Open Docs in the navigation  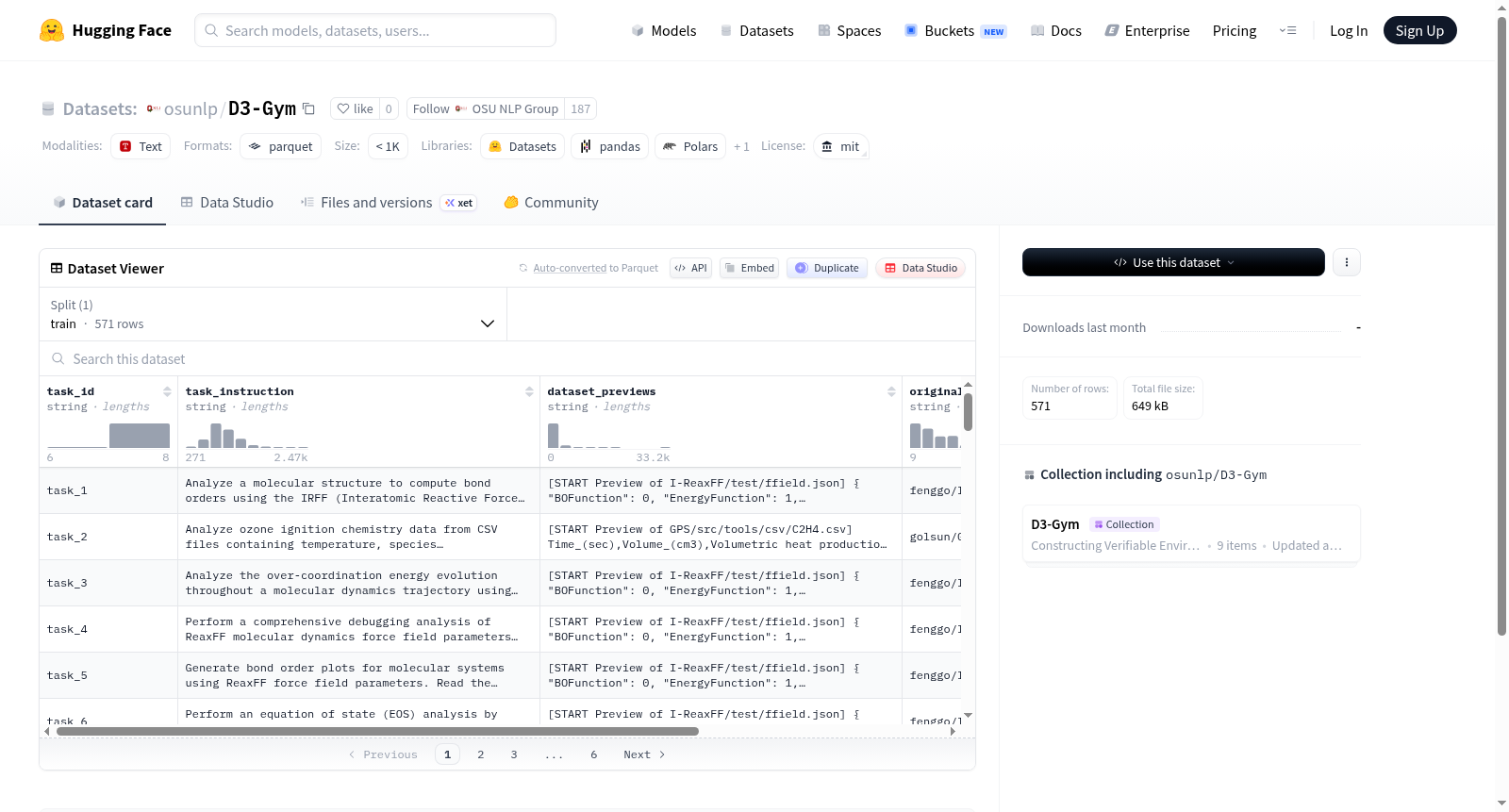coord(1056,30)
